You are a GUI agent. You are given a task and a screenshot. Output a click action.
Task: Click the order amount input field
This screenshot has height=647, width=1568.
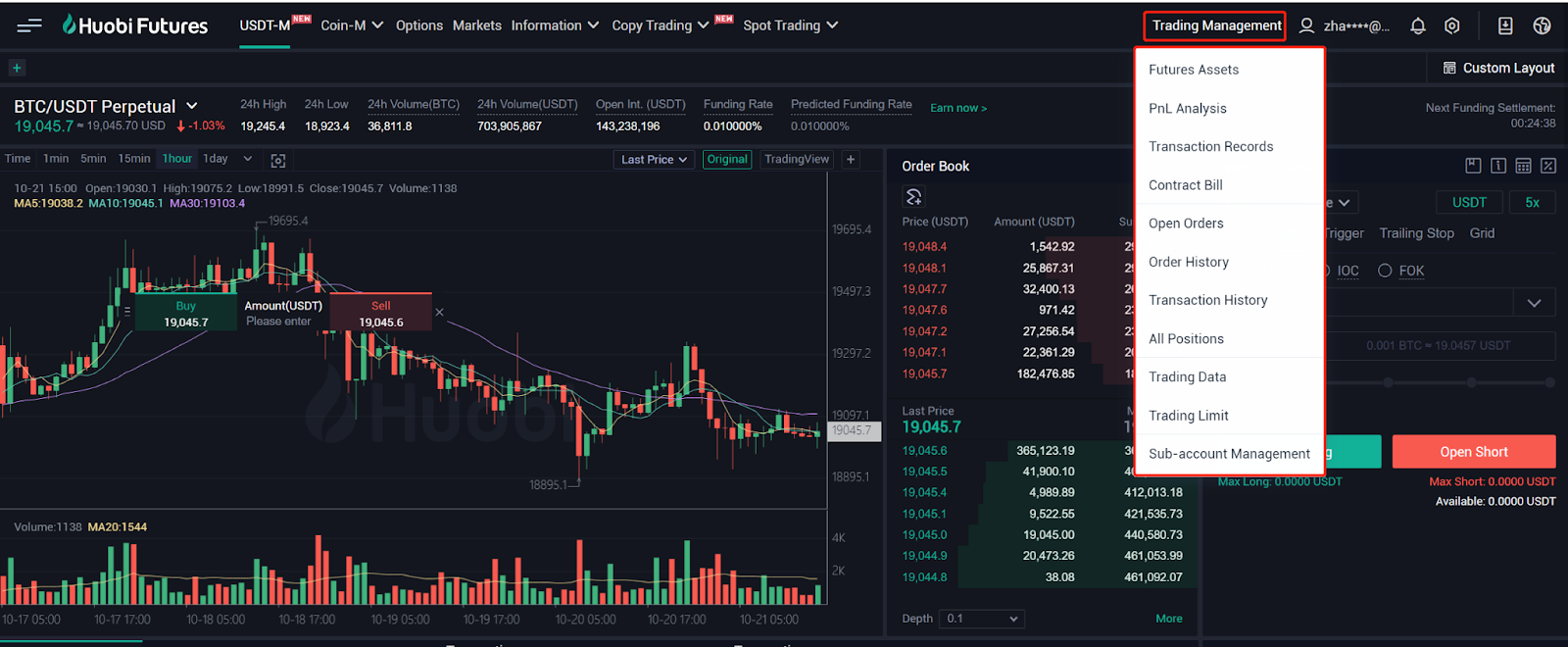coord(1441,346)
